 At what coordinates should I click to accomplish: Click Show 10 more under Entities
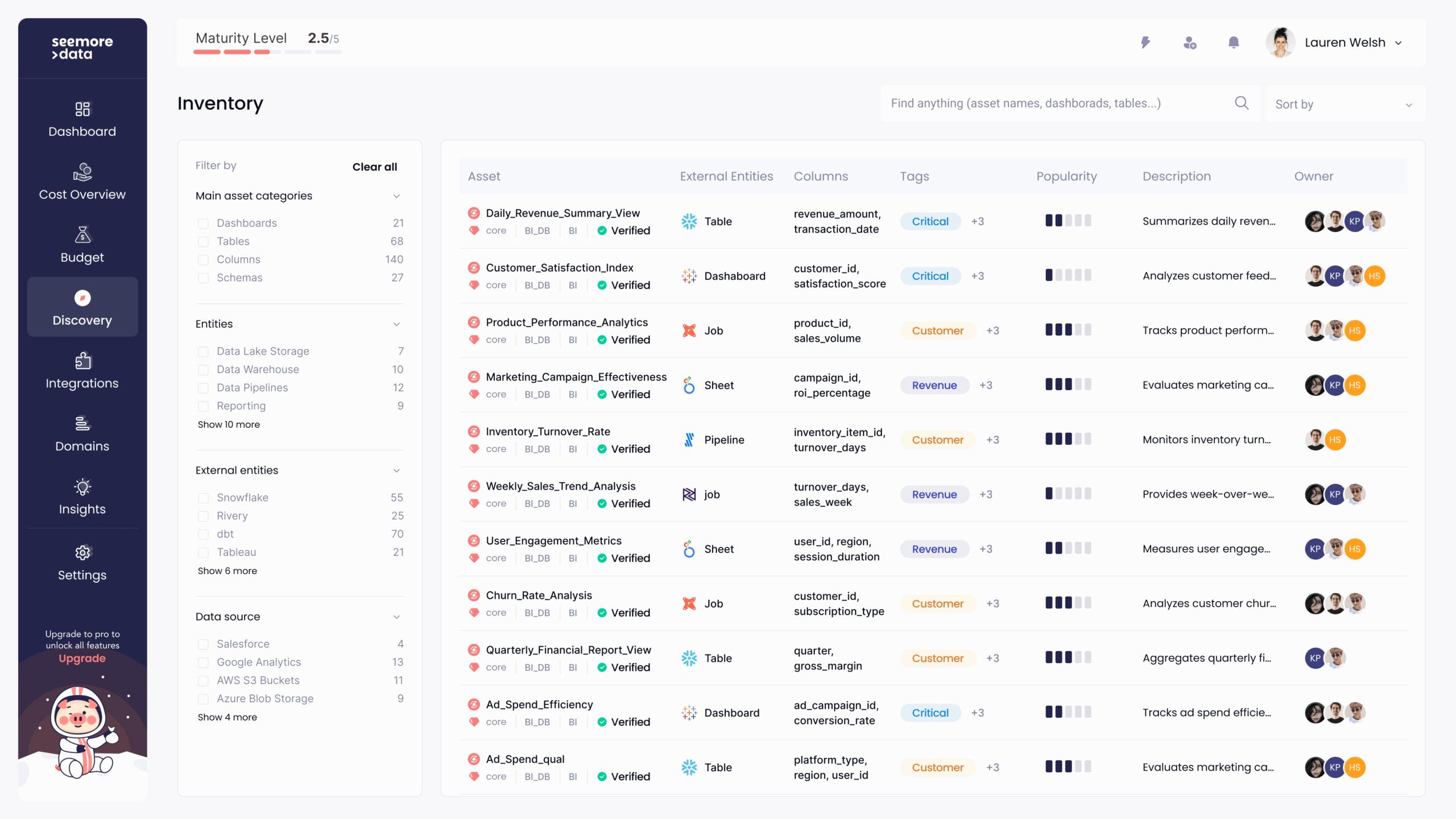coord(229,424)
